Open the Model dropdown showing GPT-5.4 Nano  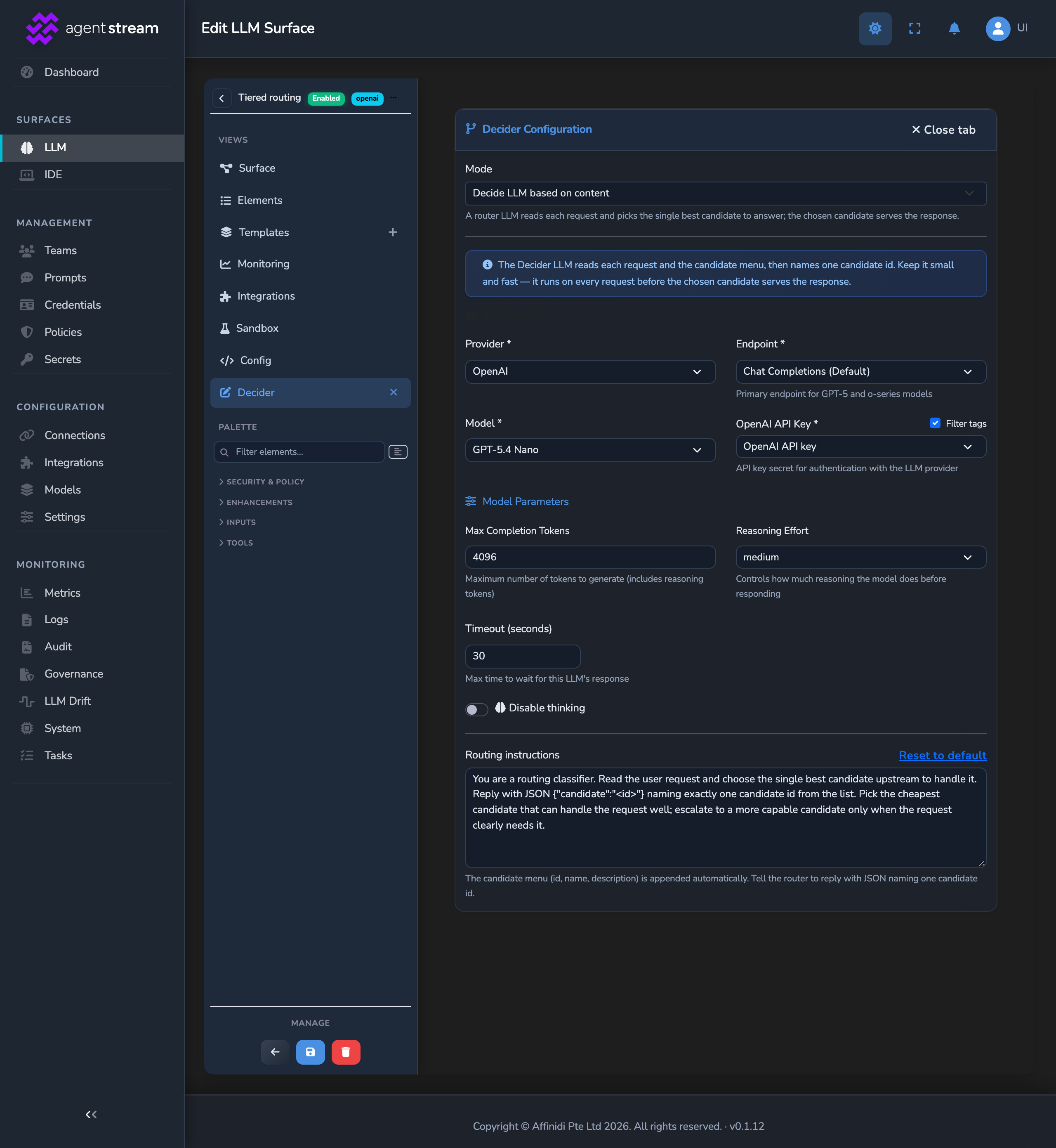(590, 450)
